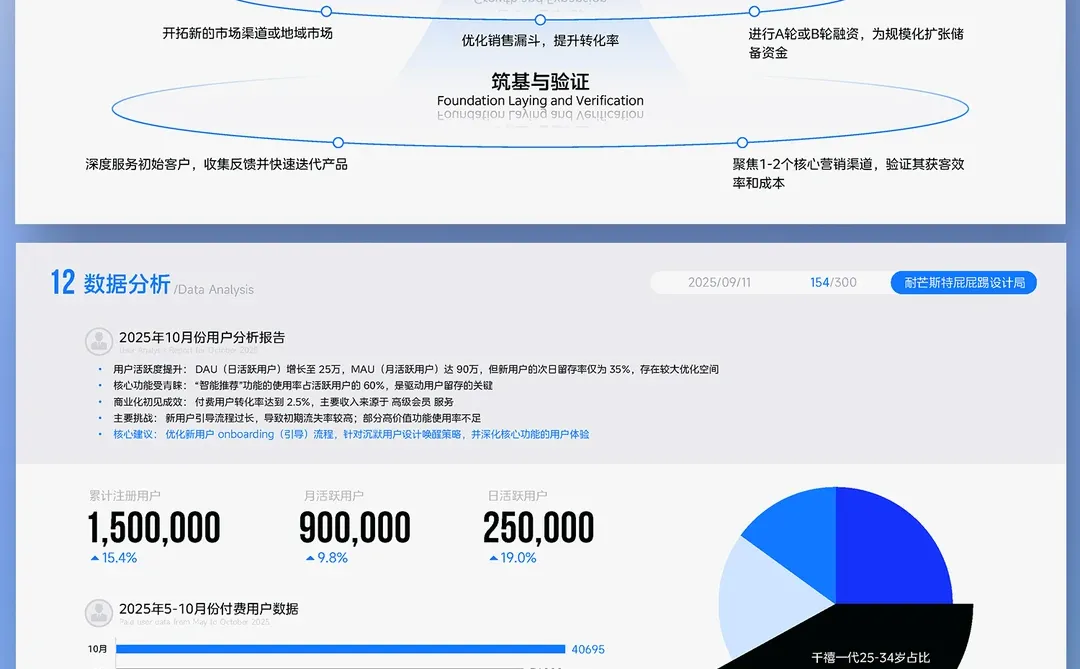This screenshot has height=669, width=1080.
Task: Click the up-triangle icon next to 15.4%
Action: point(95,558)
